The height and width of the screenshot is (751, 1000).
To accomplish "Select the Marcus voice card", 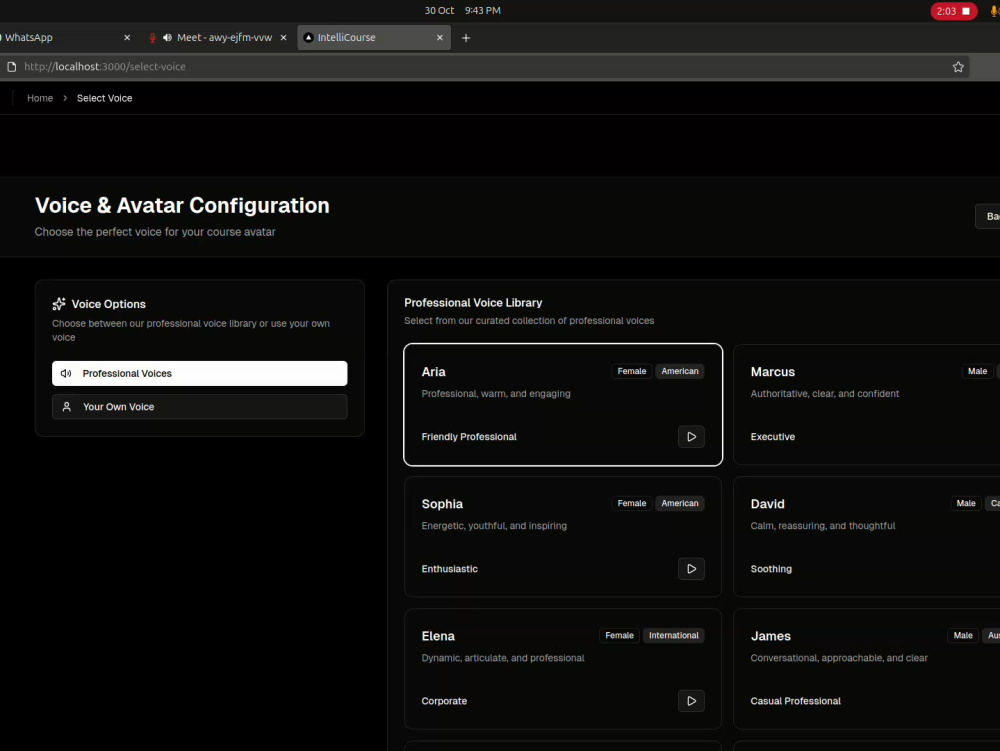I will 867,405.
